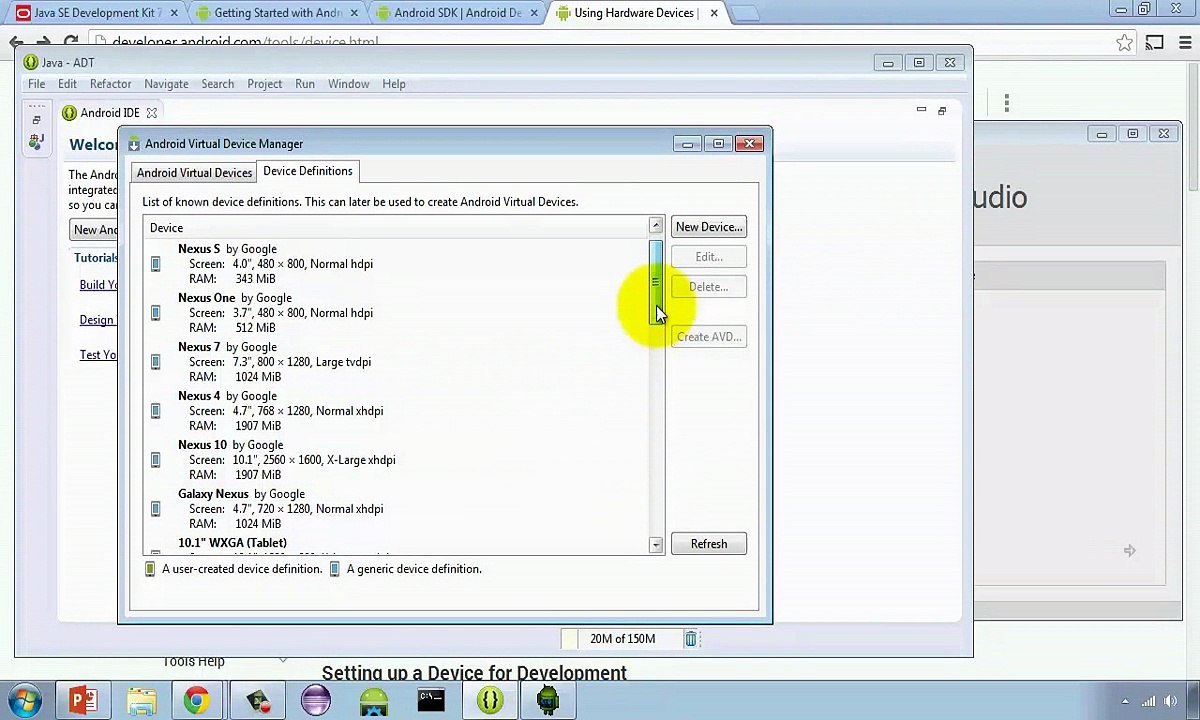Switch to Android SDK browser tab
The width and height of the screenshot is (1200, 720).
point(457,13)
